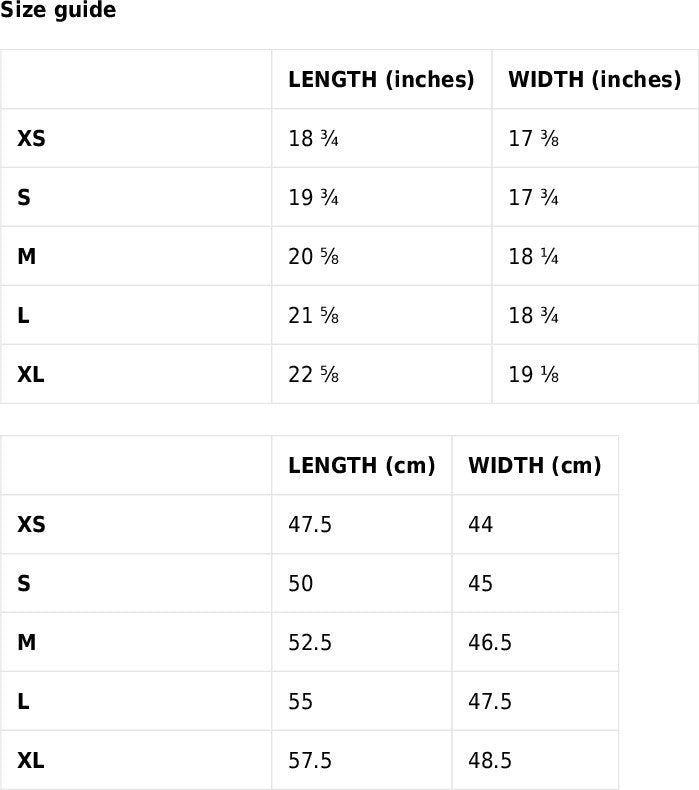Image resolution: width=699 pixels, height=790 pixels.
Task: Click the 18 ¼ width cell
Action: click(533, 257)
